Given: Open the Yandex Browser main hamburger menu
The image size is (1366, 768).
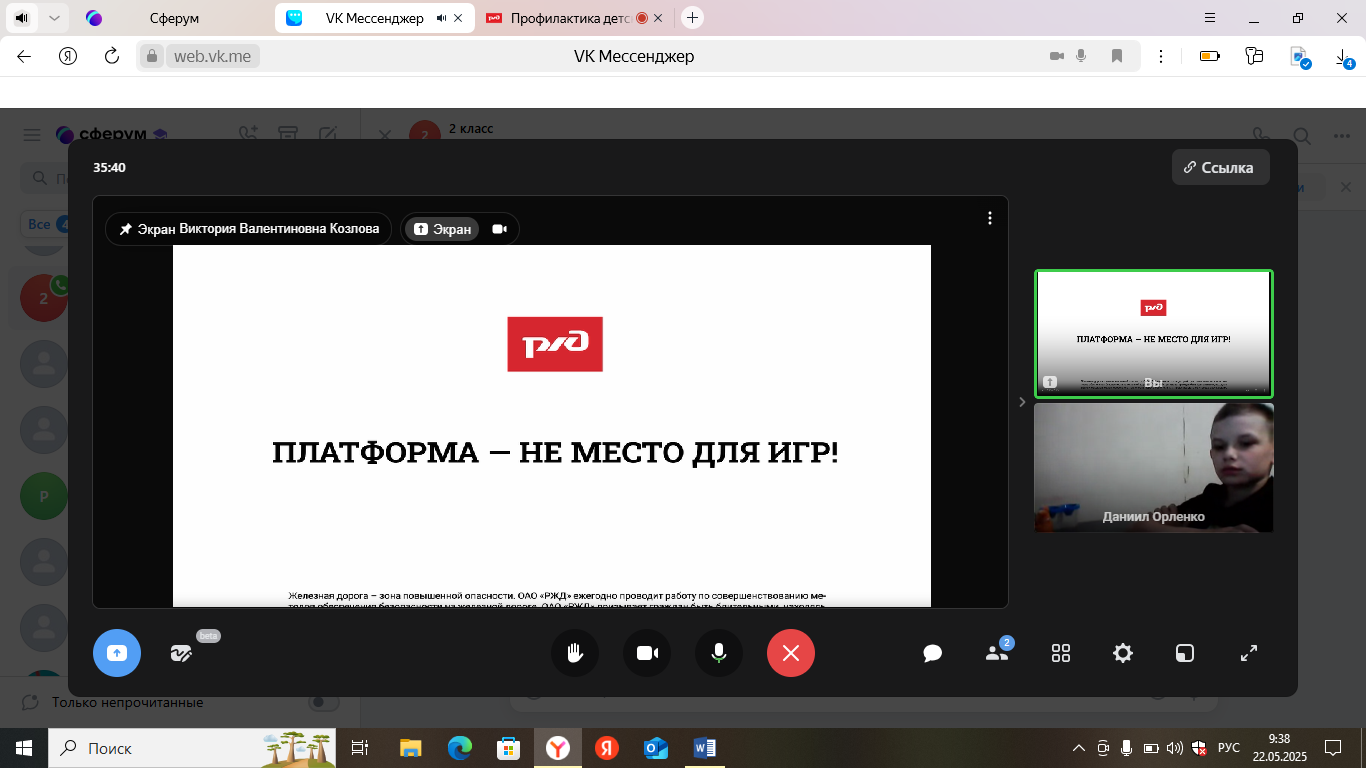Looking at the screenshot, I should coord(1210,18).
